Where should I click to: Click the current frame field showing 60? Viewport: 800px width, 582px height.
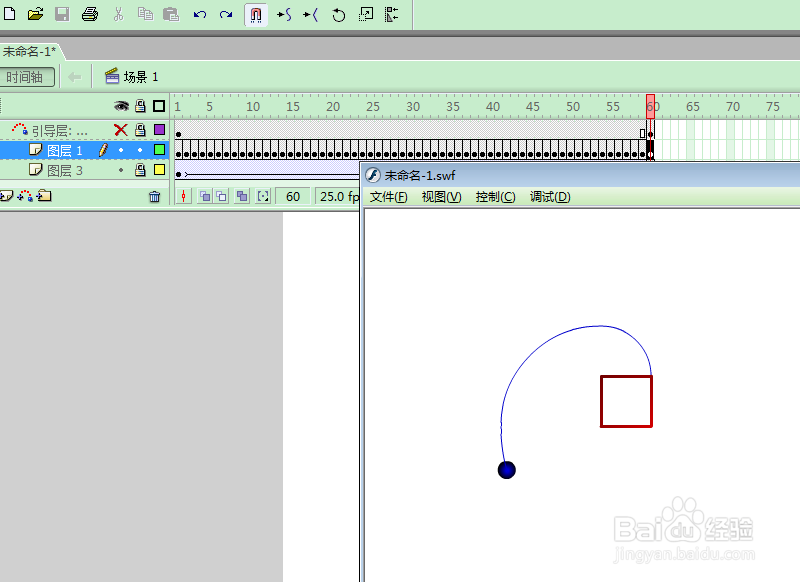pyautogui.click(x=293, y=196)
